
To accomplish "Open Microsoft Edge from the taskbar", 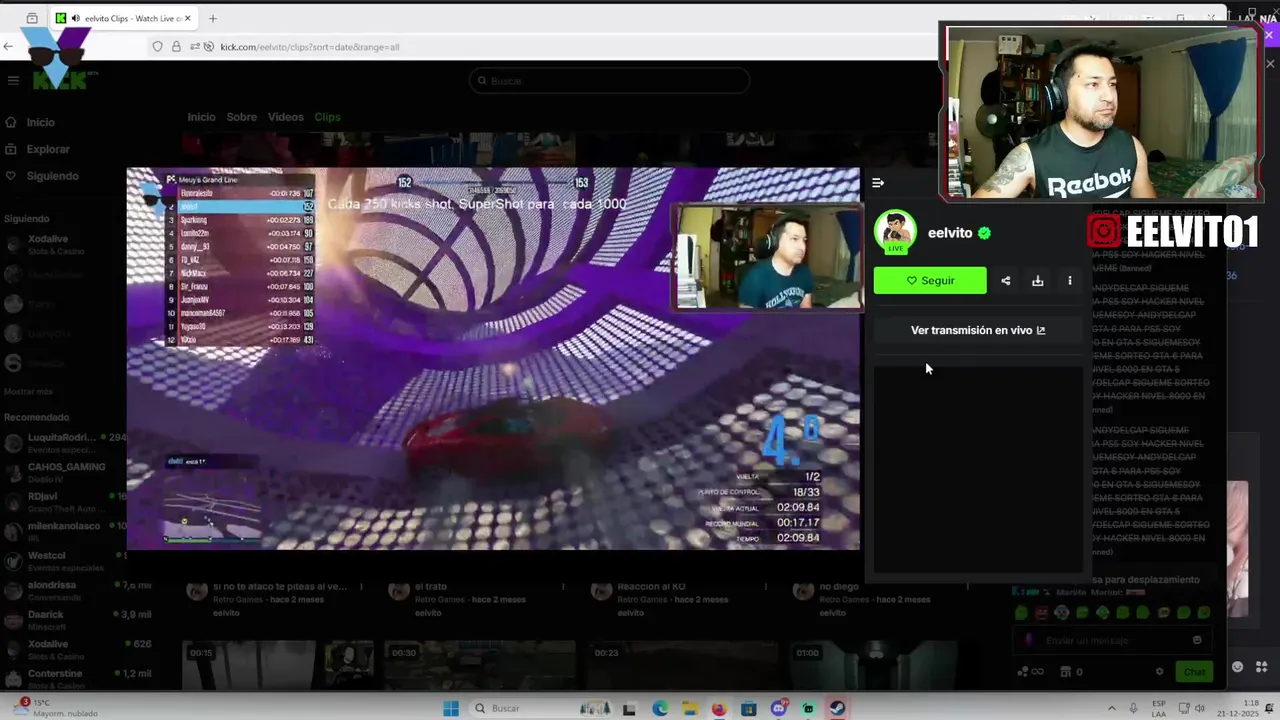I will (x=660, y=709).
